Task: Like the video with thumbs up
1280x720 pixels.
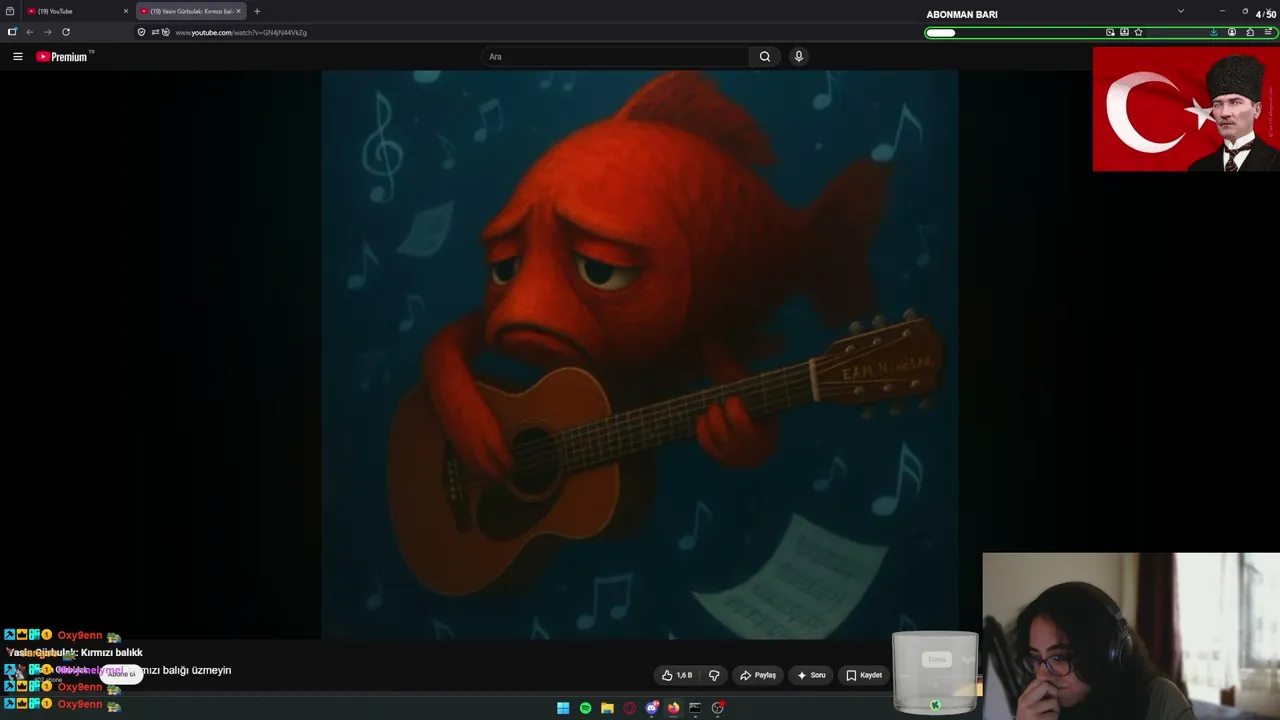Action: [677, 675]
